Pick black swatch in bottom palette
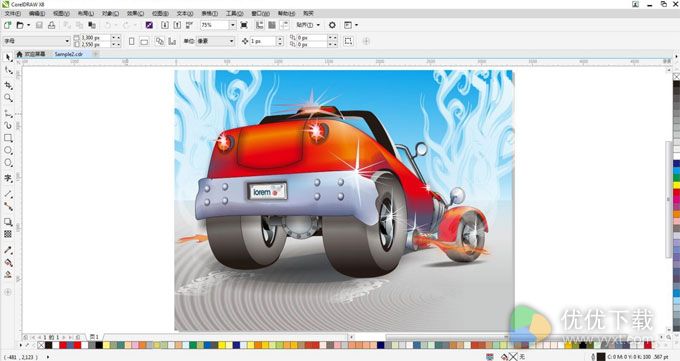 pyautogui.click(x=48, y=345)
